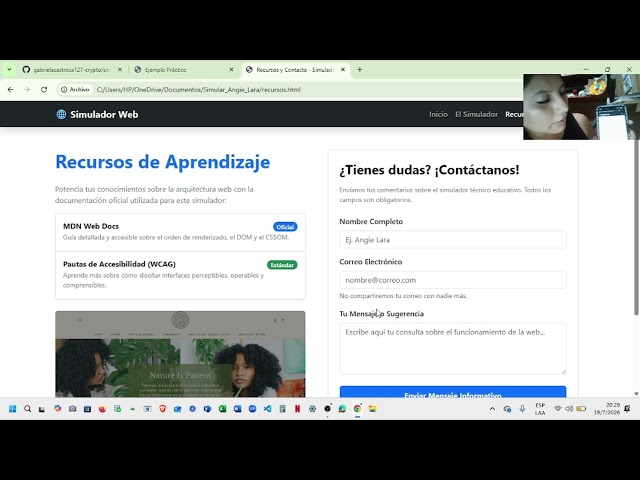Show hidden system tray icons
This screenshot has width=640, height=480.
click(x=492, y=409)
